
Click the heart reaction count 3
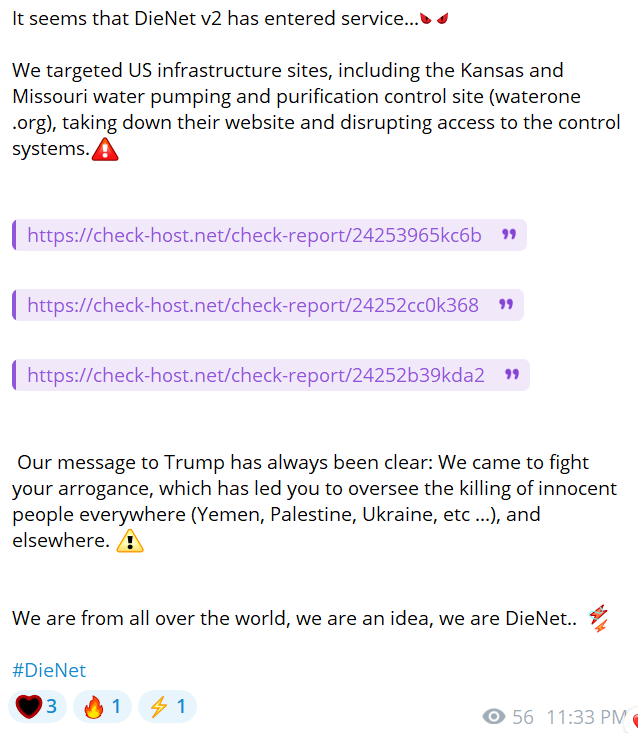click(x=51, y=706)
